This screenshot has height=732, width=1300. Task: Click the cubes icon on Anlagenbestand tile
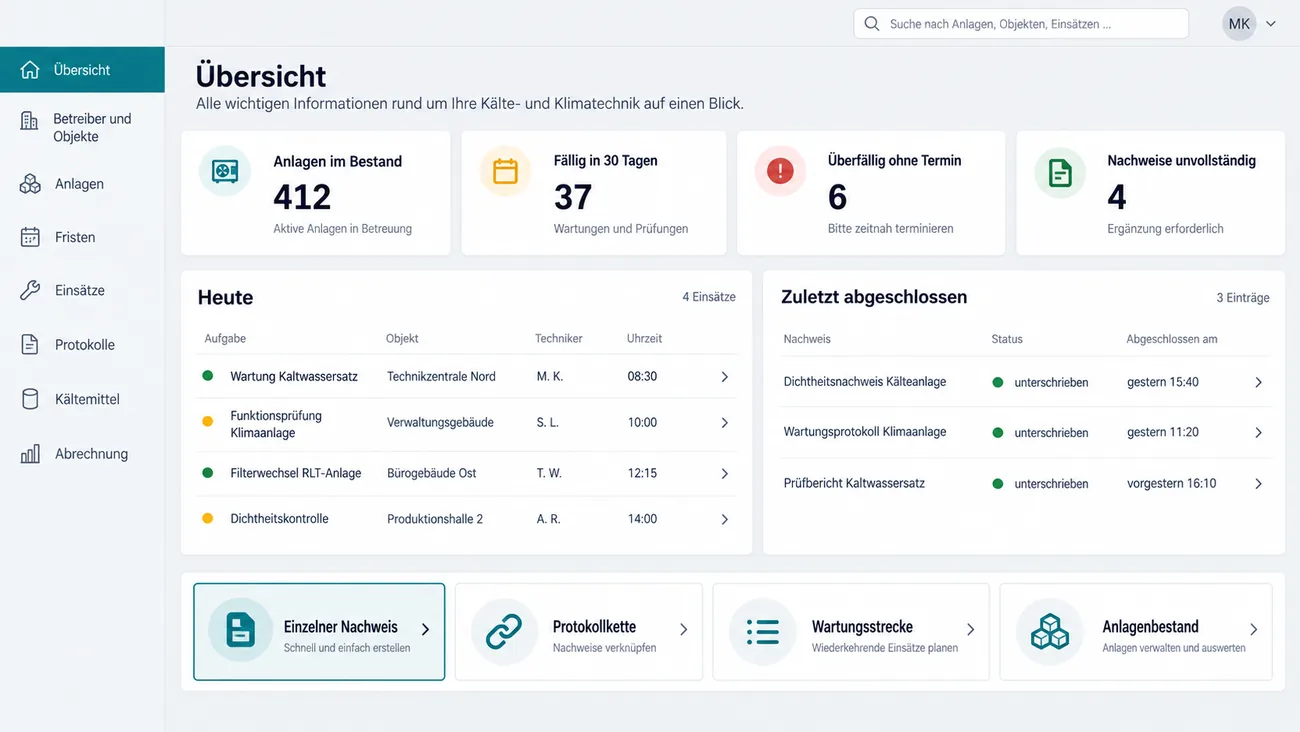tap(1049, 631)
